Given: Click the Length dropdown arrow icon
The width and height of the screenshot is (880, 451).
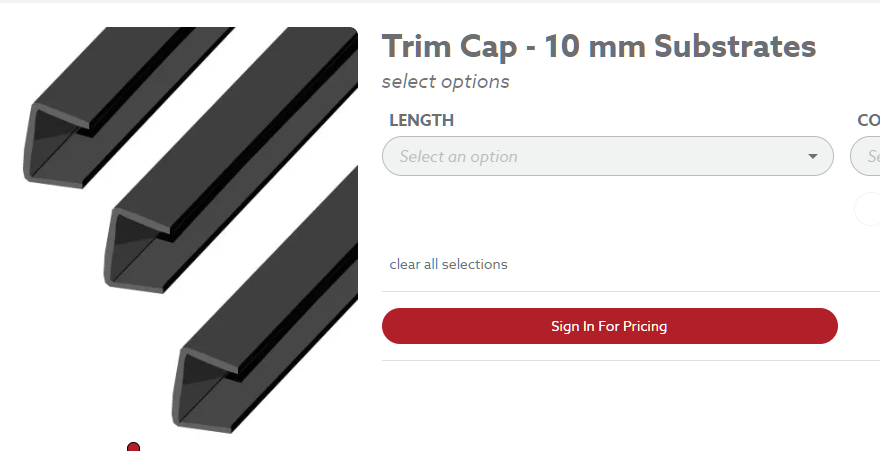Looking at the screenshot, I should (813, 157).
